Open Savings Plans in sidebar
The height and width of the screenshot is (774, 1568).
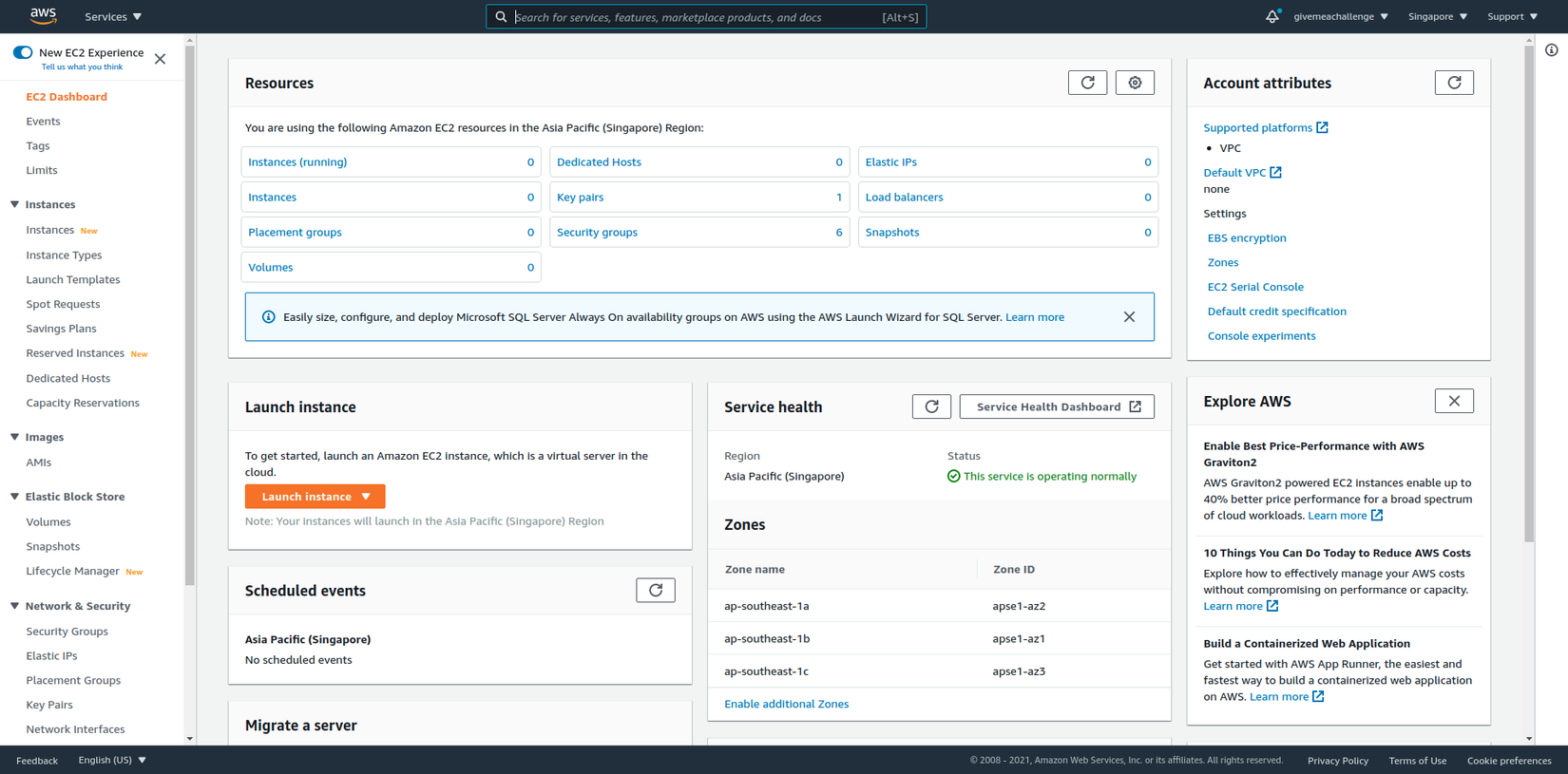click(x=61, y=329)
